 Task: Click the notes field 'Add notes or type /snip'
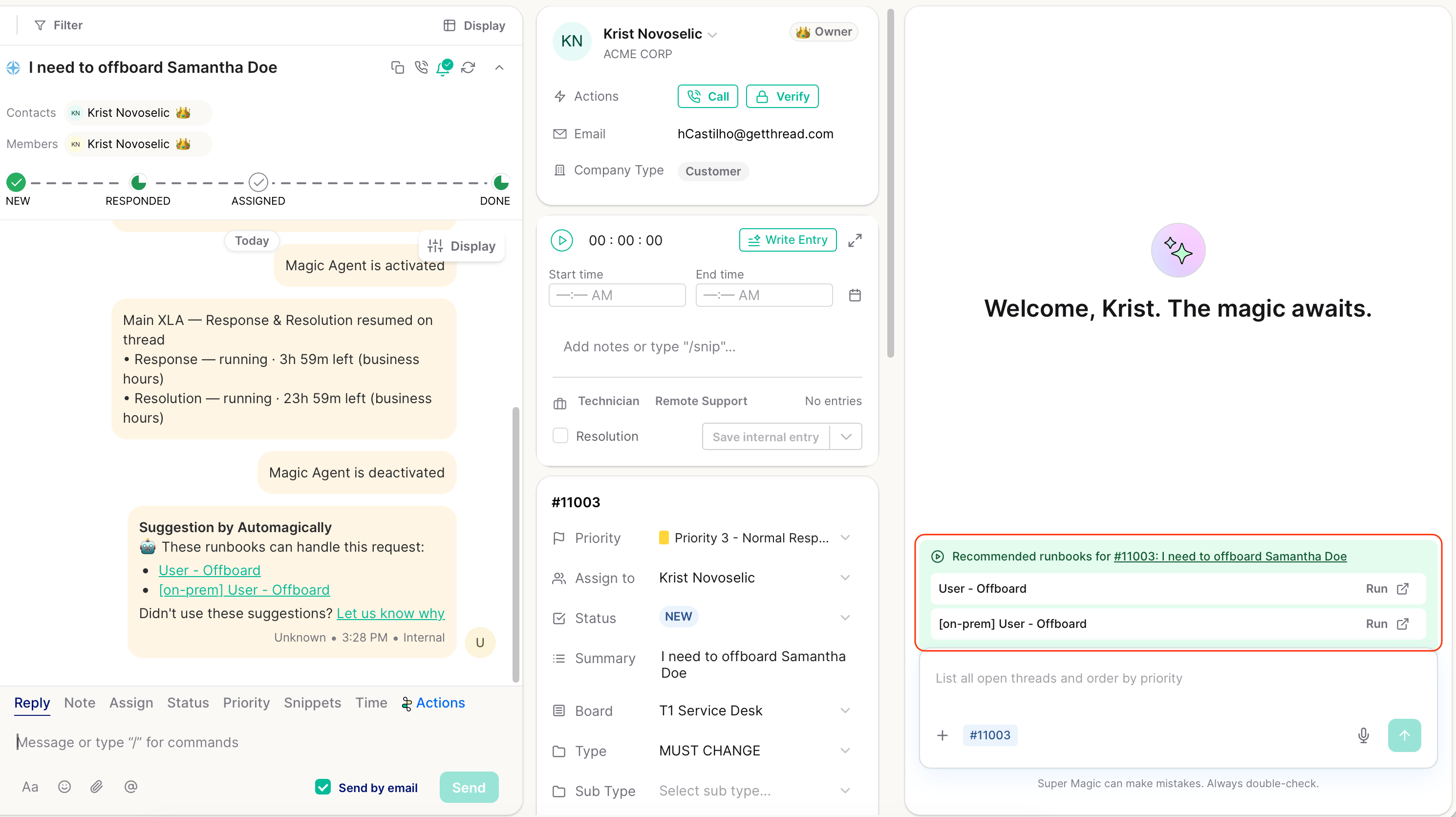(707, 346)
